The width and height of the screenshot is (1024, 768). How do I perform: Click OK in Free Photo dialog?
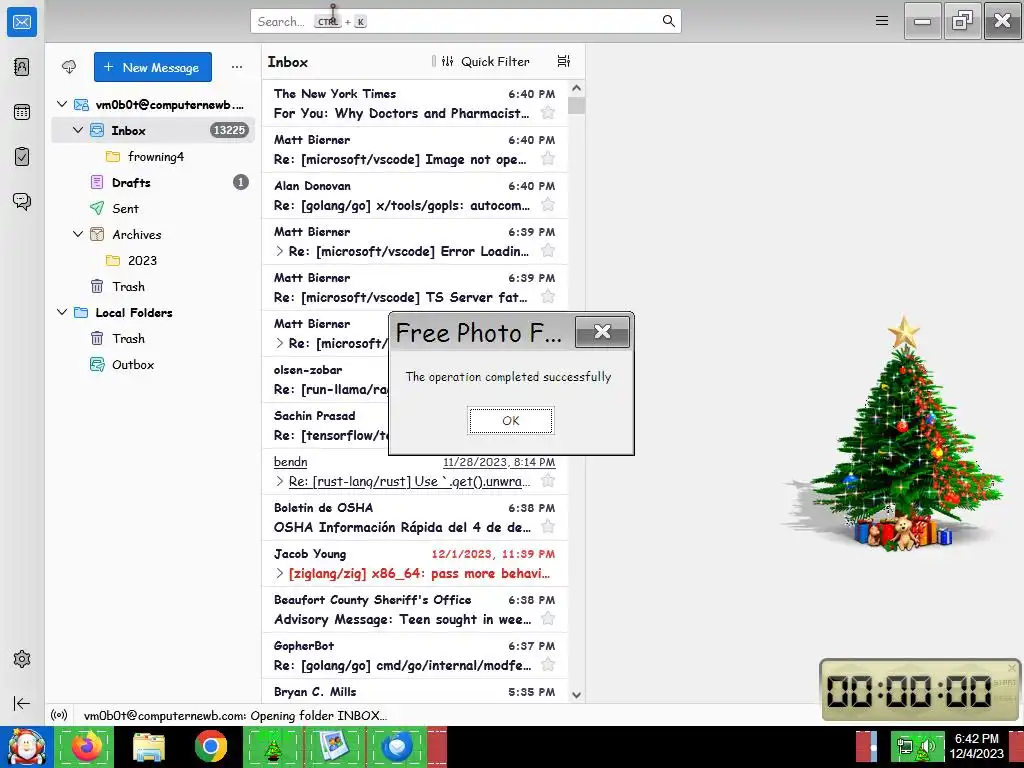(x=511, y=421)
